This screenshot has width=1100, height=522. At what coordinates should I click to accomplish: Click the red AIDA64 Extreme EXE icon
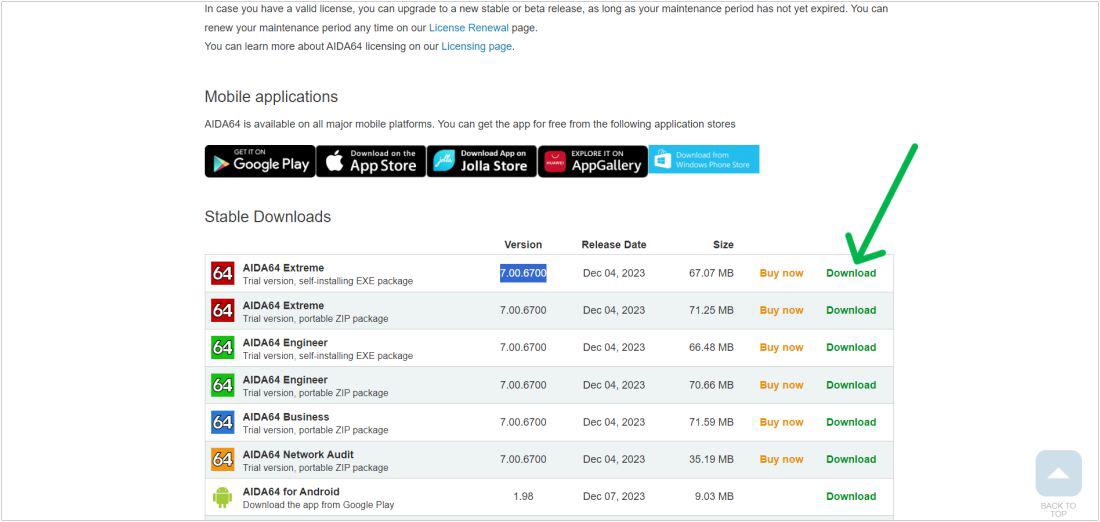(x=222, y=273)
